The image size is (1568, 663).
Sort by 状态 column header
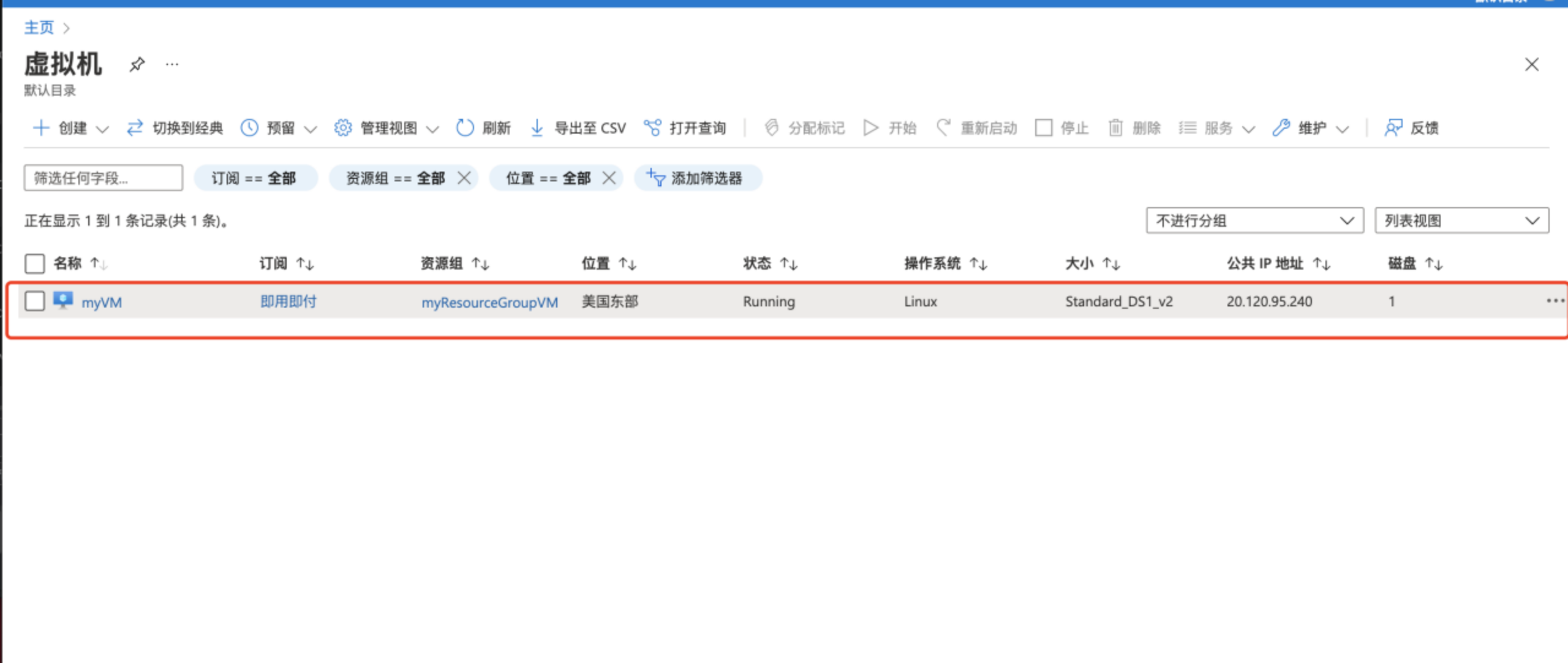770,263
